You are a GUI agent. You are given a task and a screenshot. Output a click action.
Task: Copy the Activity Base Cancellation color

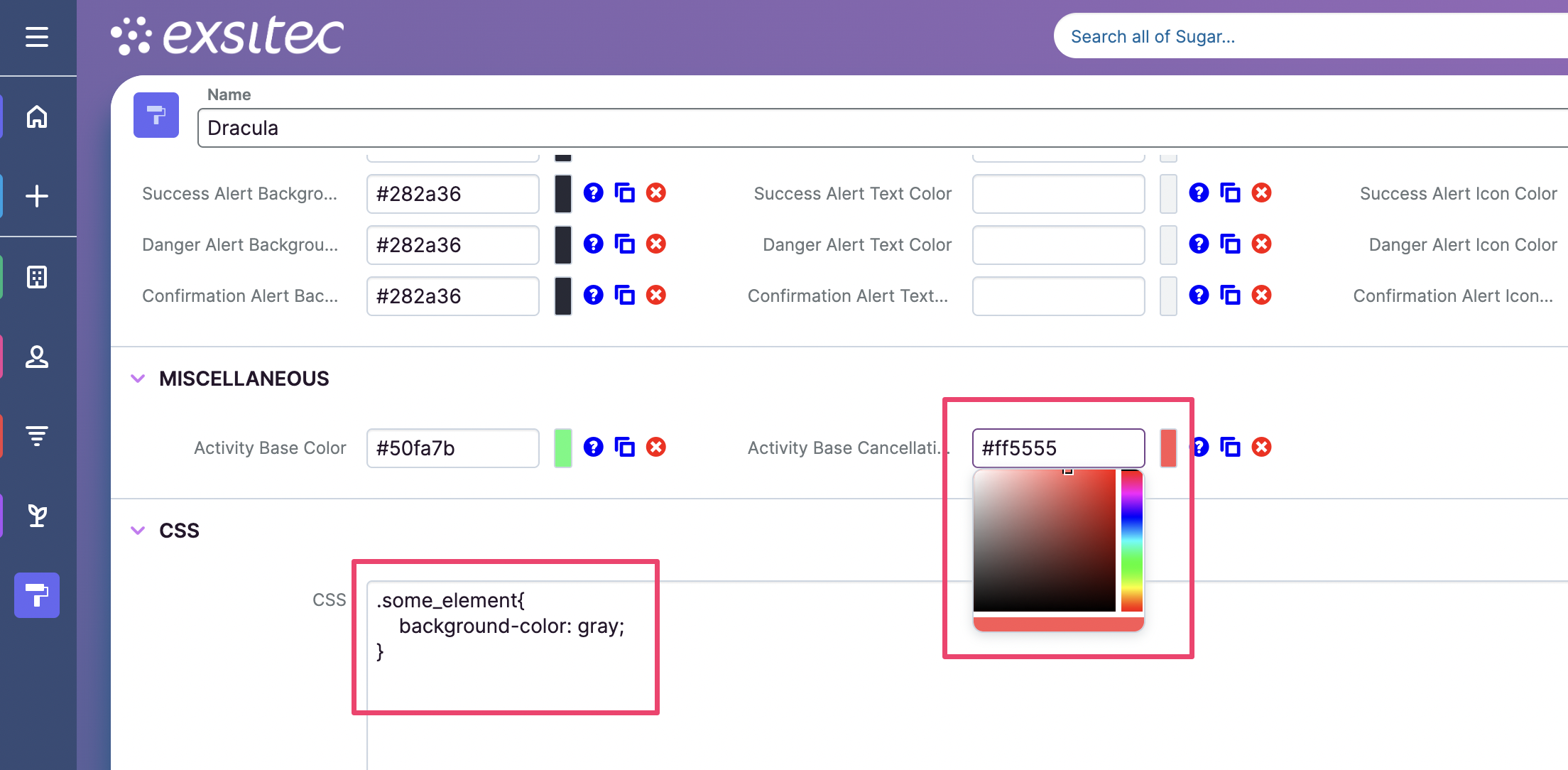tap(1230, 448)
